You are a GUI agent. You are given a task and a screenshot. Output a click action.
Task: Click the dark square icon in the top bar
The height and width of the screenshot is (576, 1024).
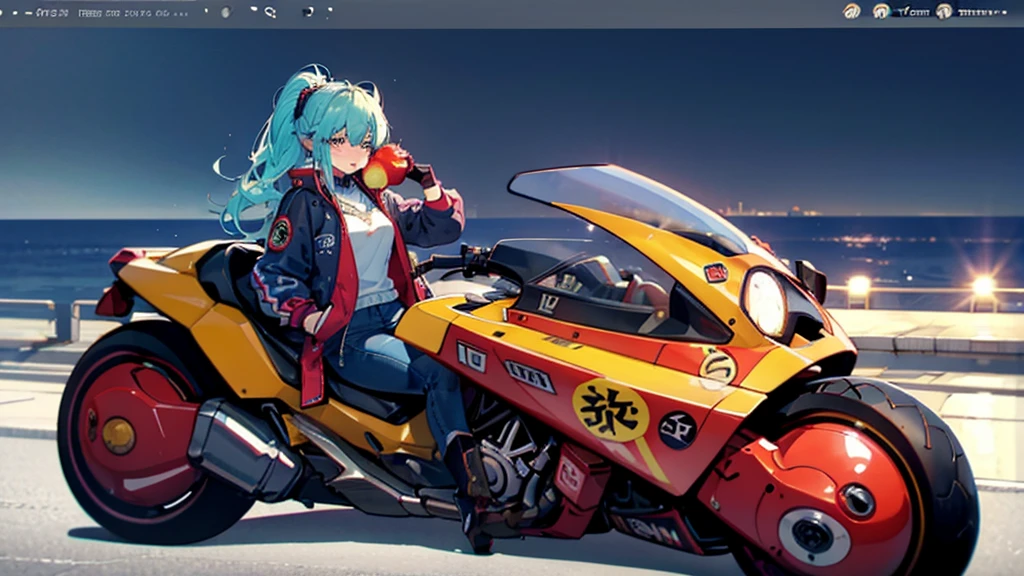pyautogui.click(x=308, y=12)
